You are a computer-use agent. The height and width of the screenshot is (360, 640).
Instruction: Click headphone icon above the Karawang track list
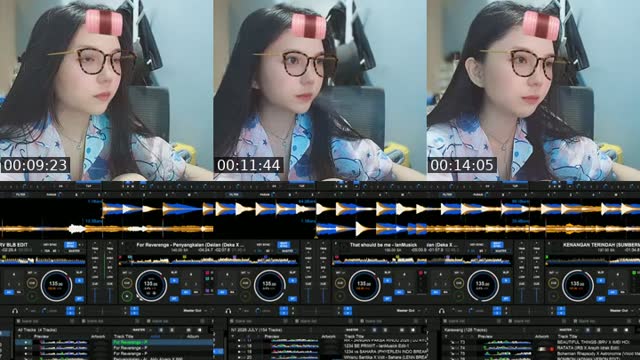coord(442,311)
